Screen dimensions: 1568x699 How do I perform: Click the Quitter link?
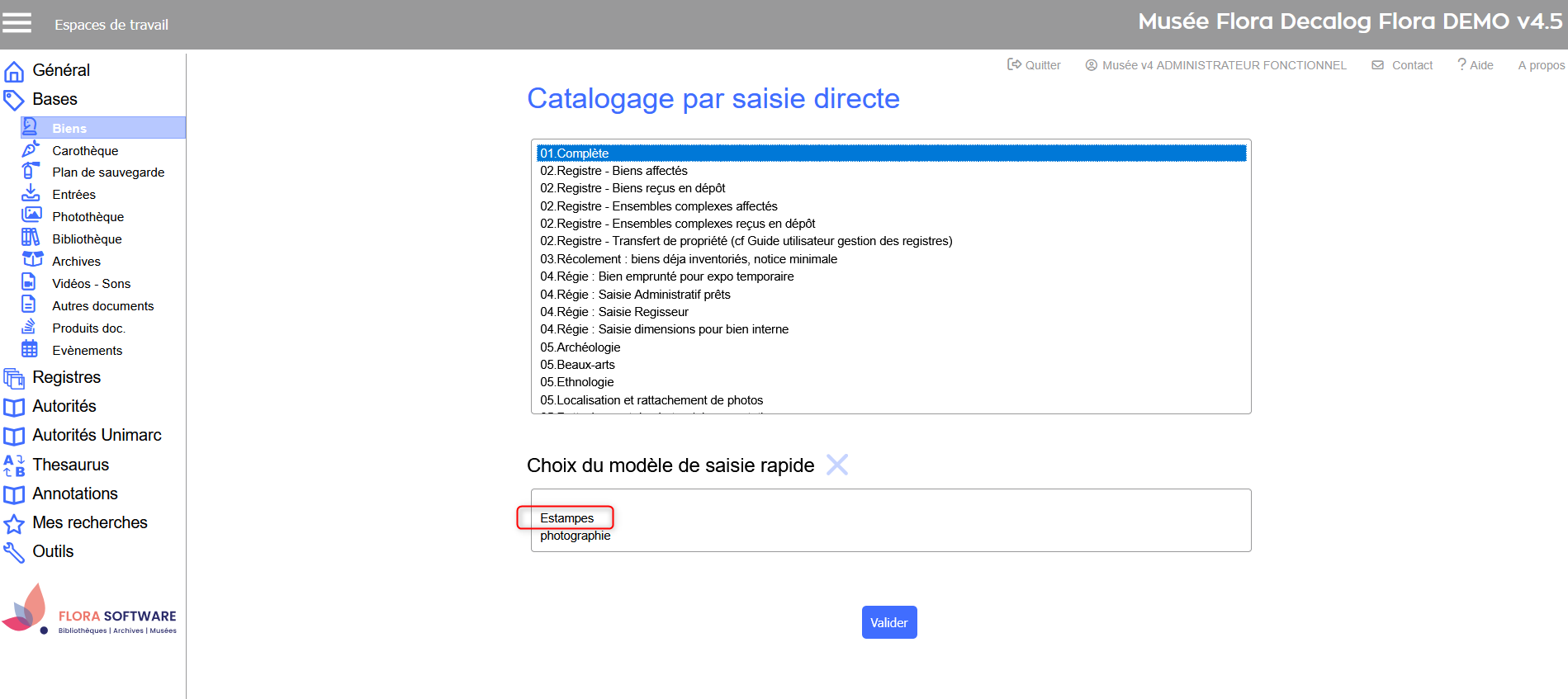(1034, 65)
